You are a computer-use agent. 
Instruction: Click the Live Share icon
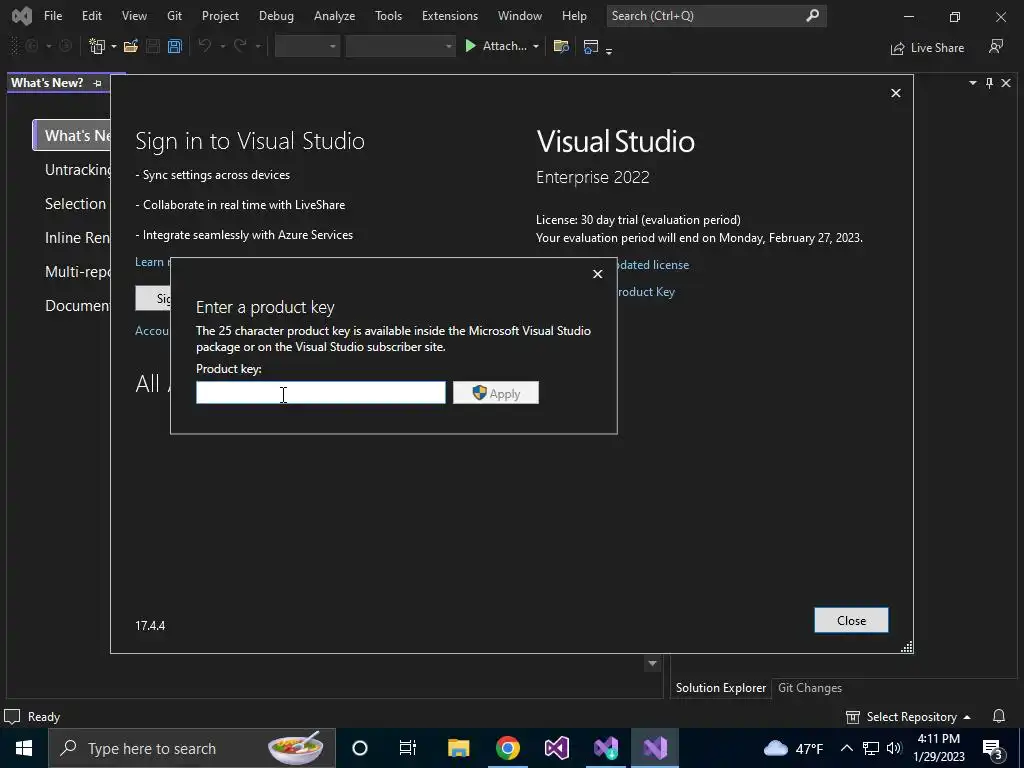point(897,48)
